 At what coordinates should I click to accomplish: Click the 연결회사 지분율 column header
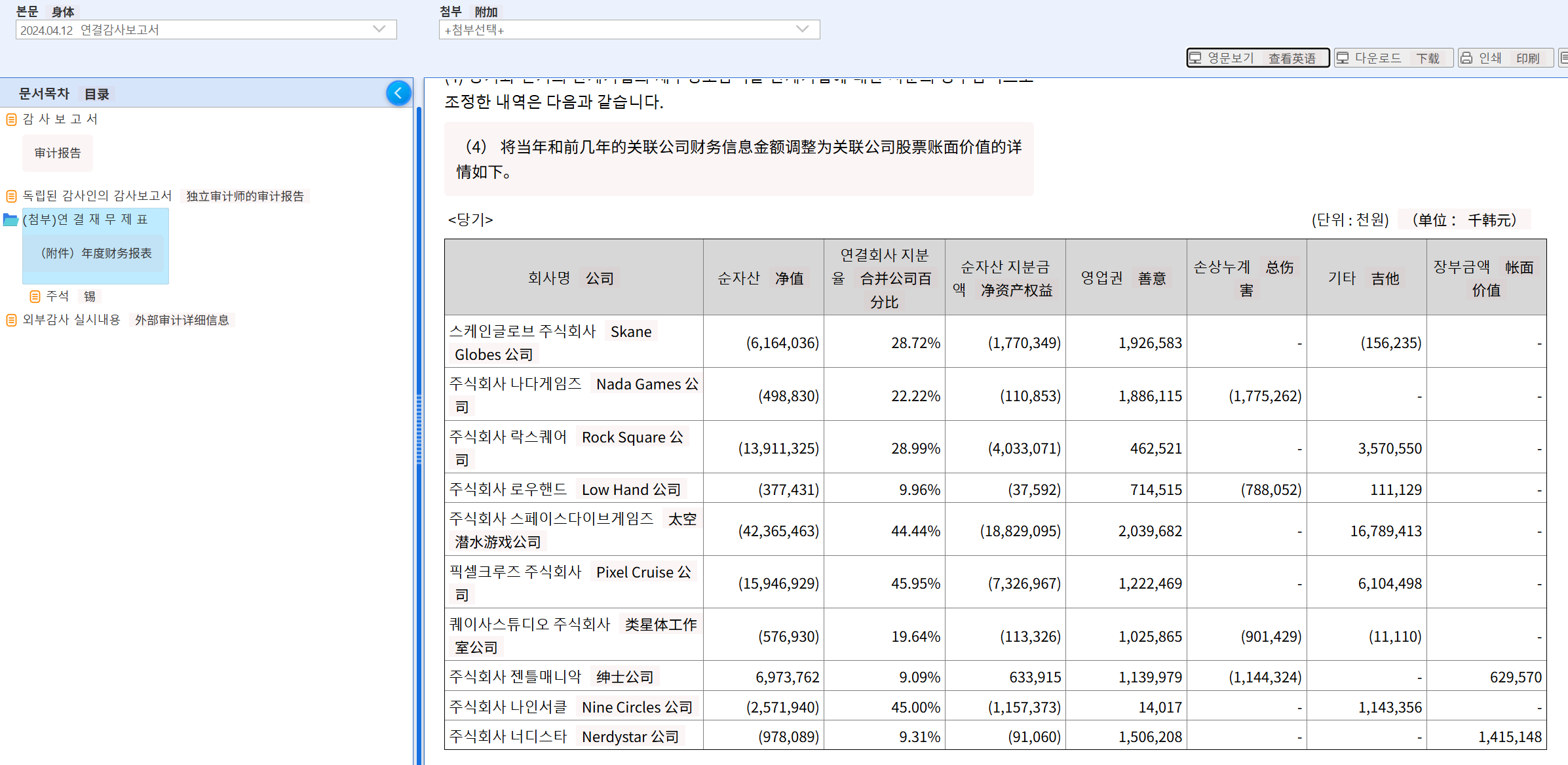[885, 278]
